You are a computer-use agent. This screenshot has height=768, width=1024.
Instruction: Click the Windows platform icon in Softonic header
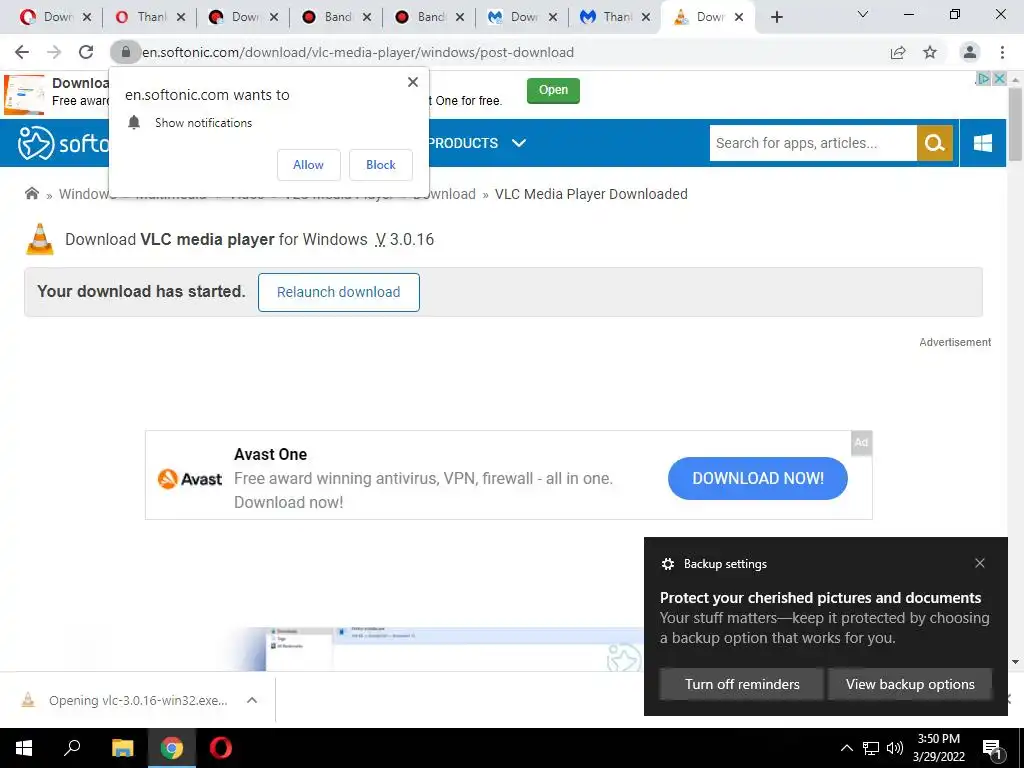(x=983, y=143)
